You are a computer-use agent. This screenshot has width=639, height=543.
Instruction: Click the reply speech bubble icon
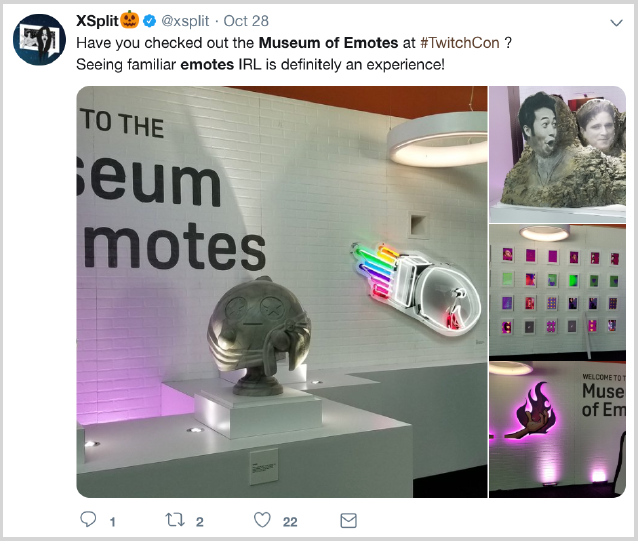(x=88, y=519)
